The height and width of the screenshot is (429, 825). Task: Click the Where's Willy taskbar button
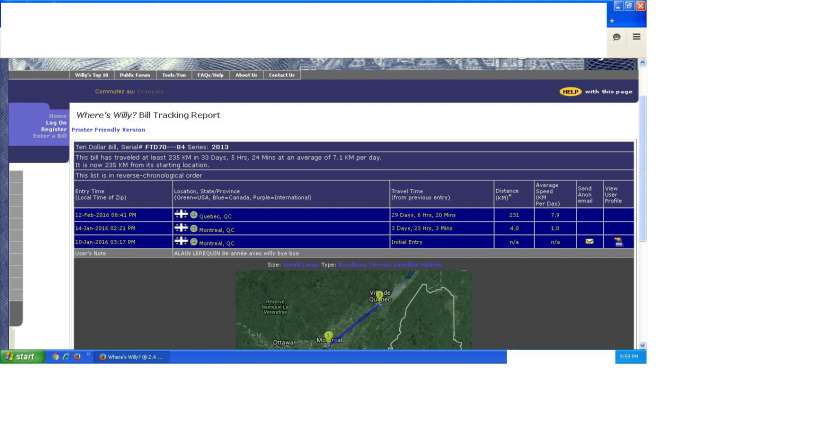(x=132, y=357)
